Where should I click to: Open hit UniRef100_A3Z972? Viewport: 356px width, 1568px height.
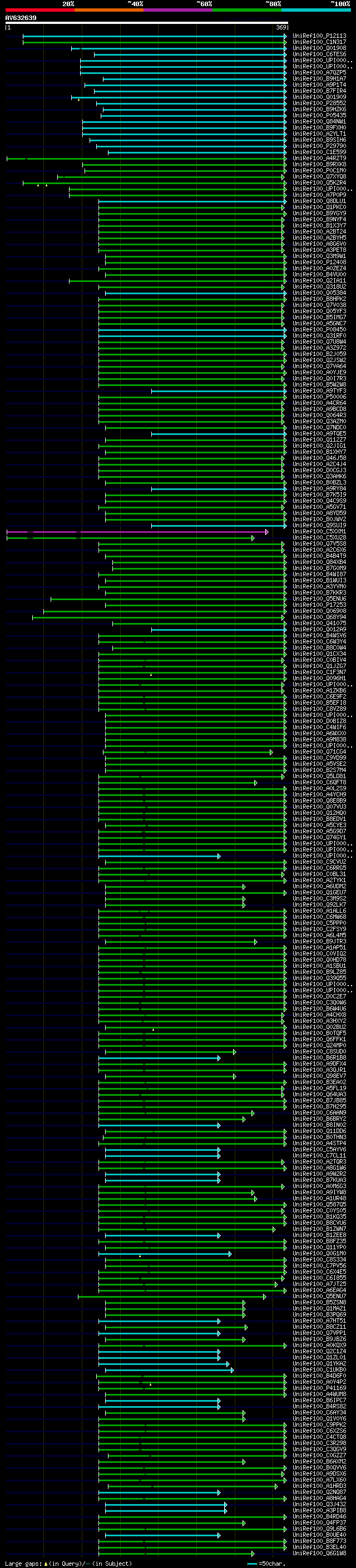[319, 348]
